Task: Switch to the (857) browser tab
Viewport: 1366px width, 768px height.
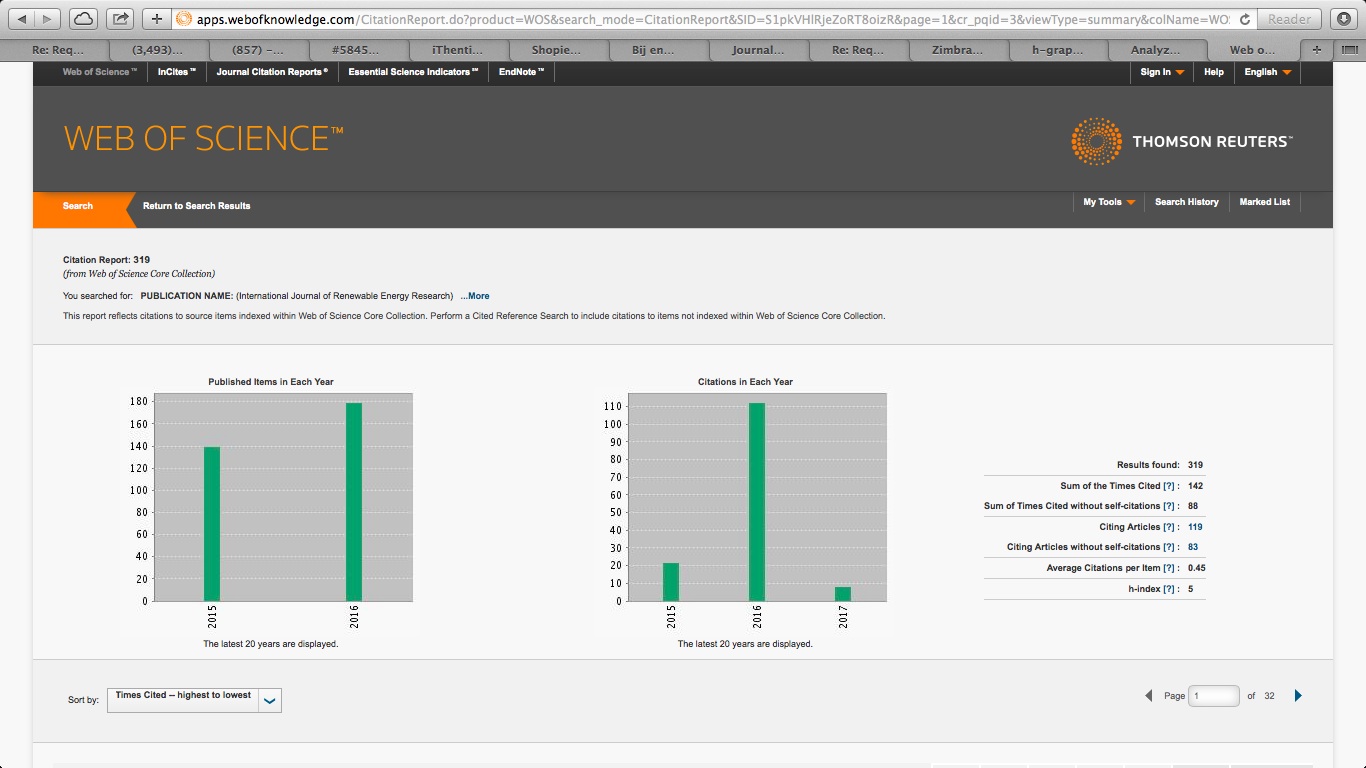Action: 258,49
